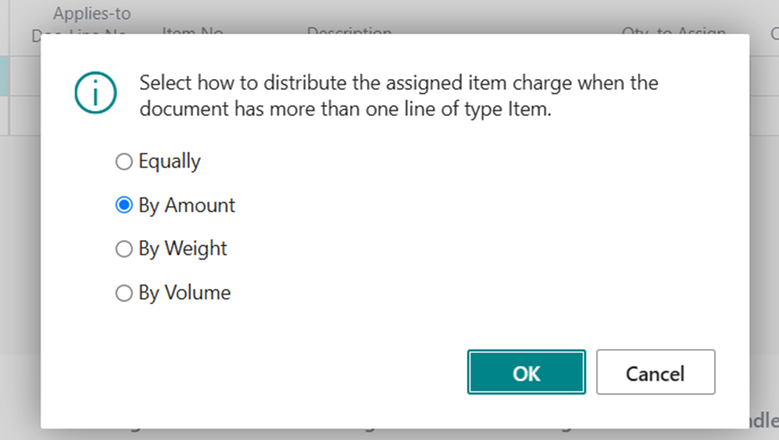
Task: Click the By Volume label text
Action: pyautogui.click(x=185, y=293)
